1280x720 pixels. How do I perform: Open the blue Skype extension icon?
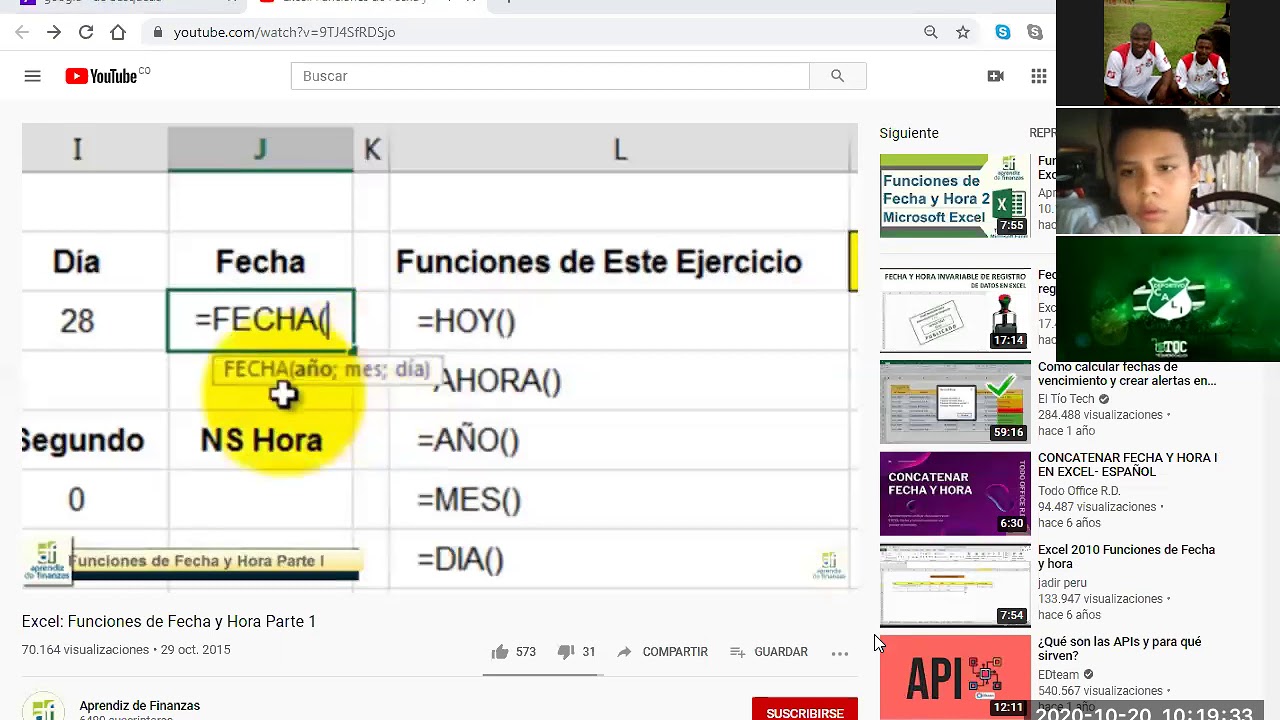(x=1003, y=32)
